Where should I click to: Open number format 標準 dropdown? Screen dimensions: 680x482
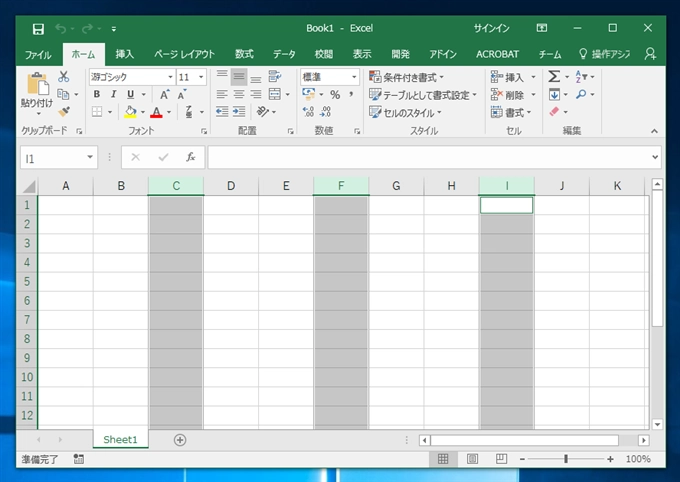354,77
